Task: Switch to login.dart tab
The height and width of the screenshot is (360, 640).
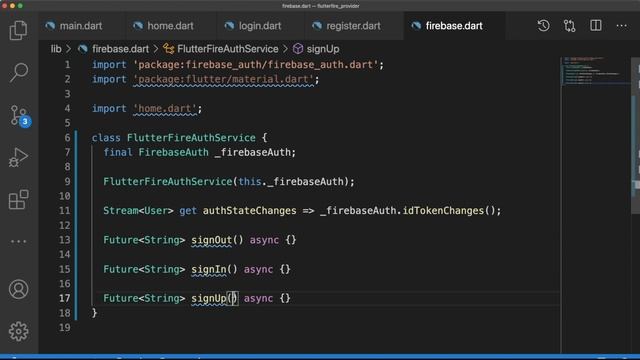Action: point(260,26)
